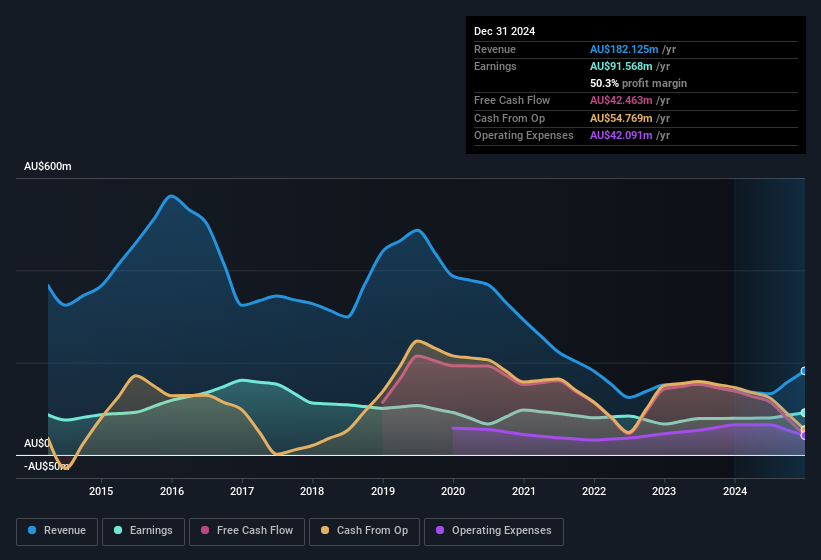Toggle the Cash From Op legend button
Viewport: 821px width, 560px height.
[364, 531]
